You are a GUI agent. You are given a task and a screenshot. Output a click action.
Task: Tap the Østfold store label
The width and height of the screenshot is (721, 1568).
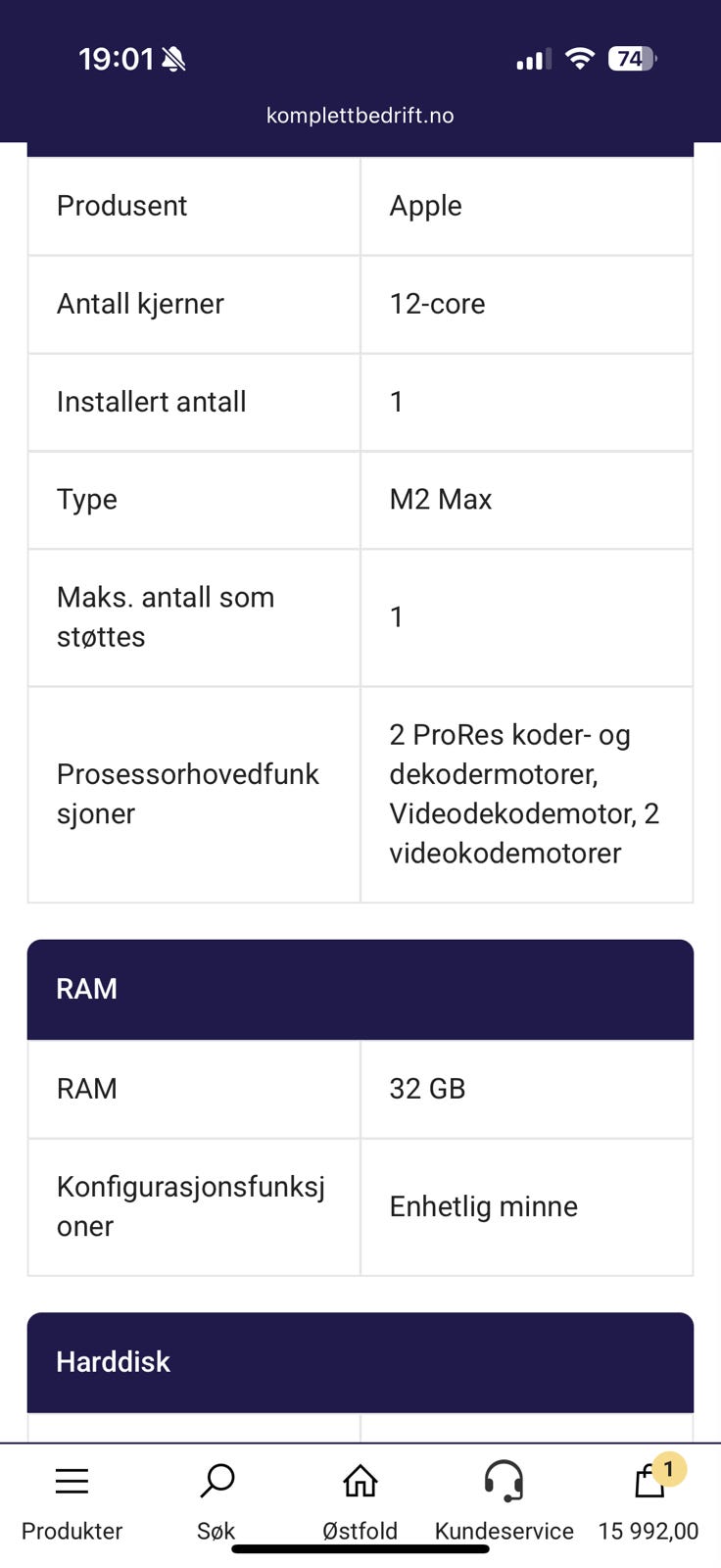[x=360, y=1531]
